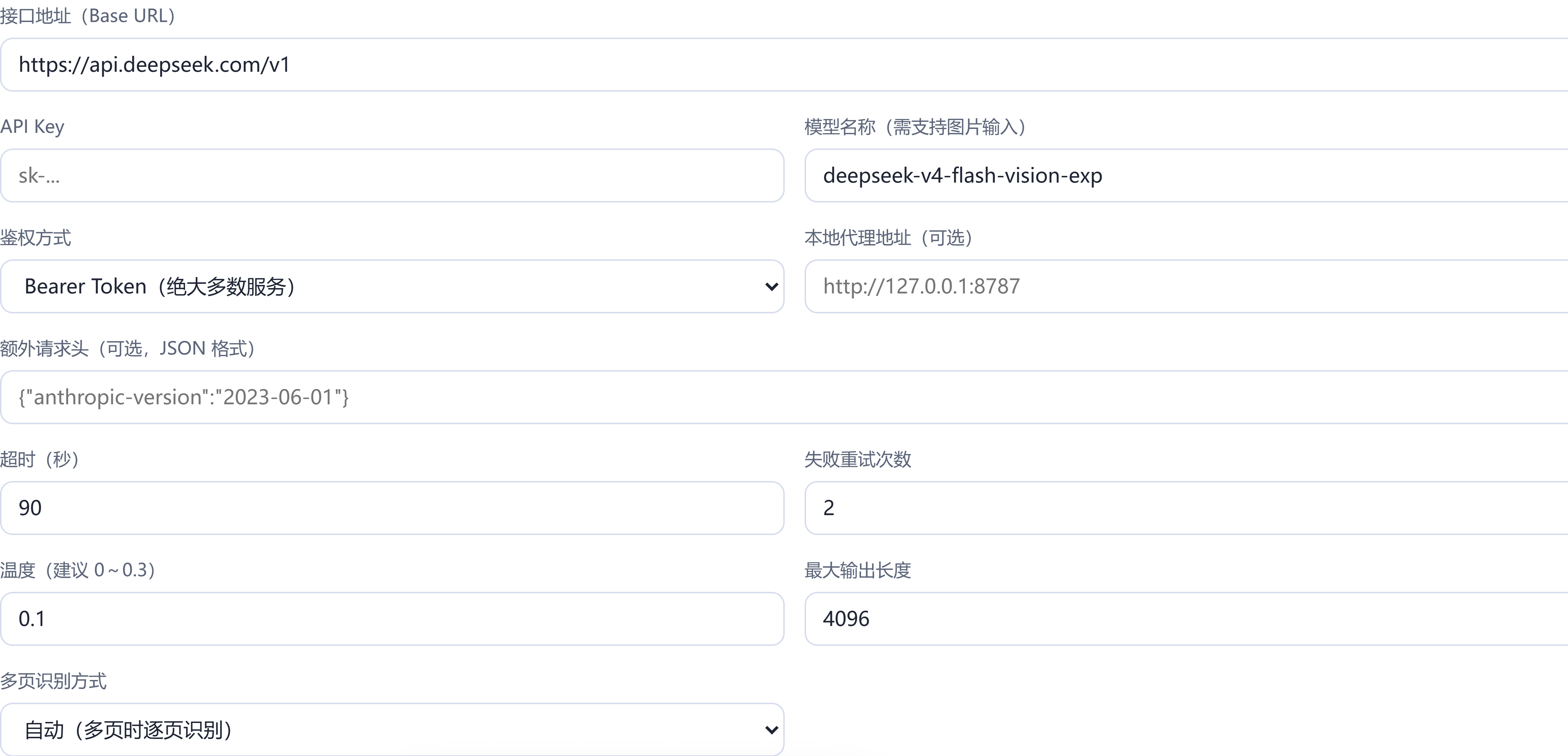Focus the API Key field
The height and width of the screenshot is (756, 1568).
click(x=392, y=175)
